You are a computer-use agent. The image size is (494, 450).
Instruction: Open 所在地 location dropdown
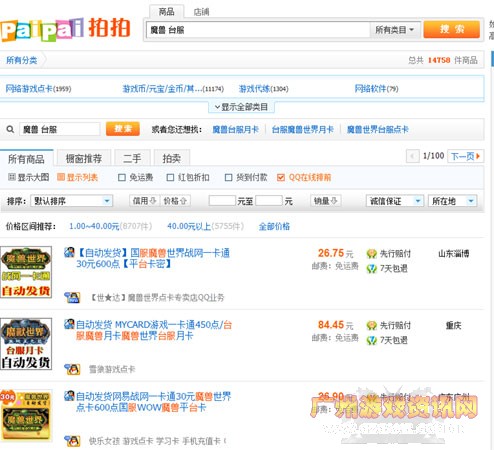453,201
